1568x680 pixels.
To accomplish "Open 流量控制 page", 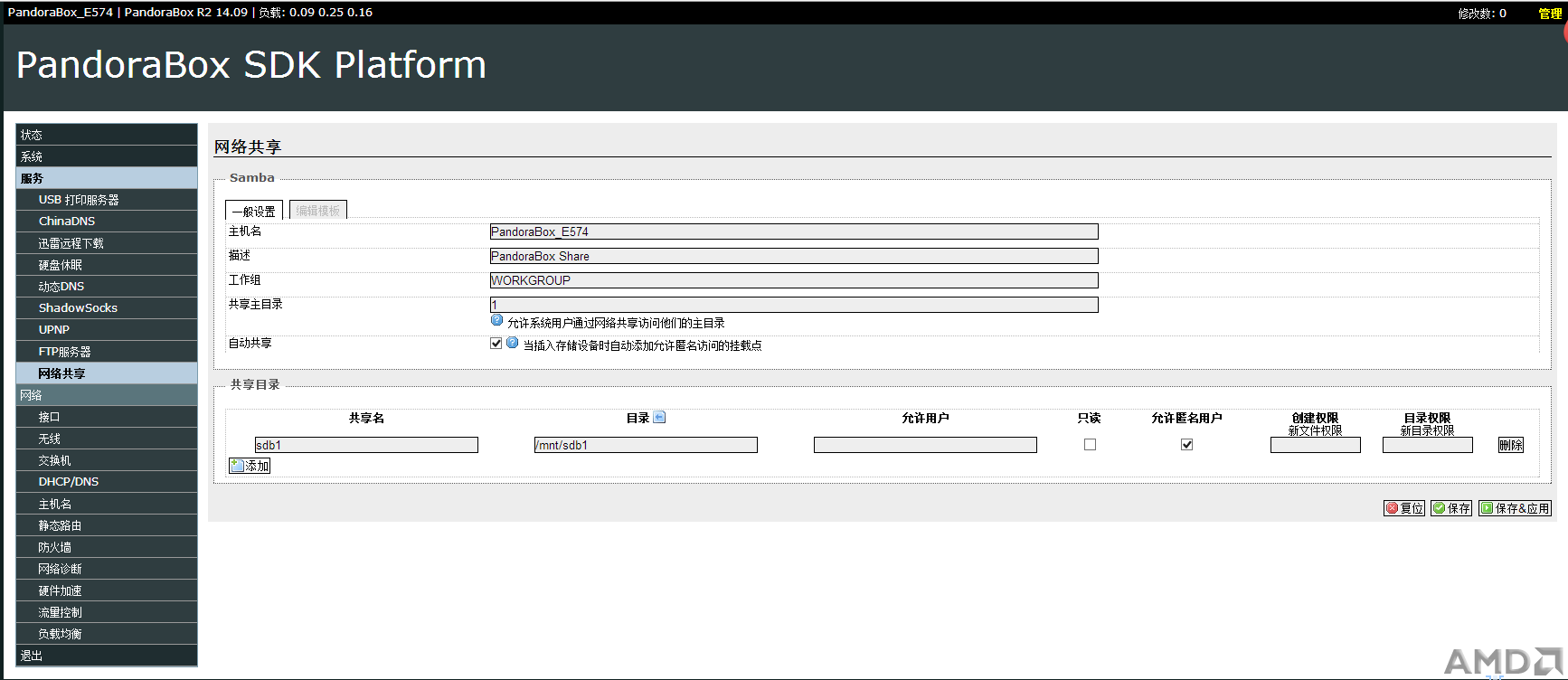I will pyautogui.click(x=107, y=612).
